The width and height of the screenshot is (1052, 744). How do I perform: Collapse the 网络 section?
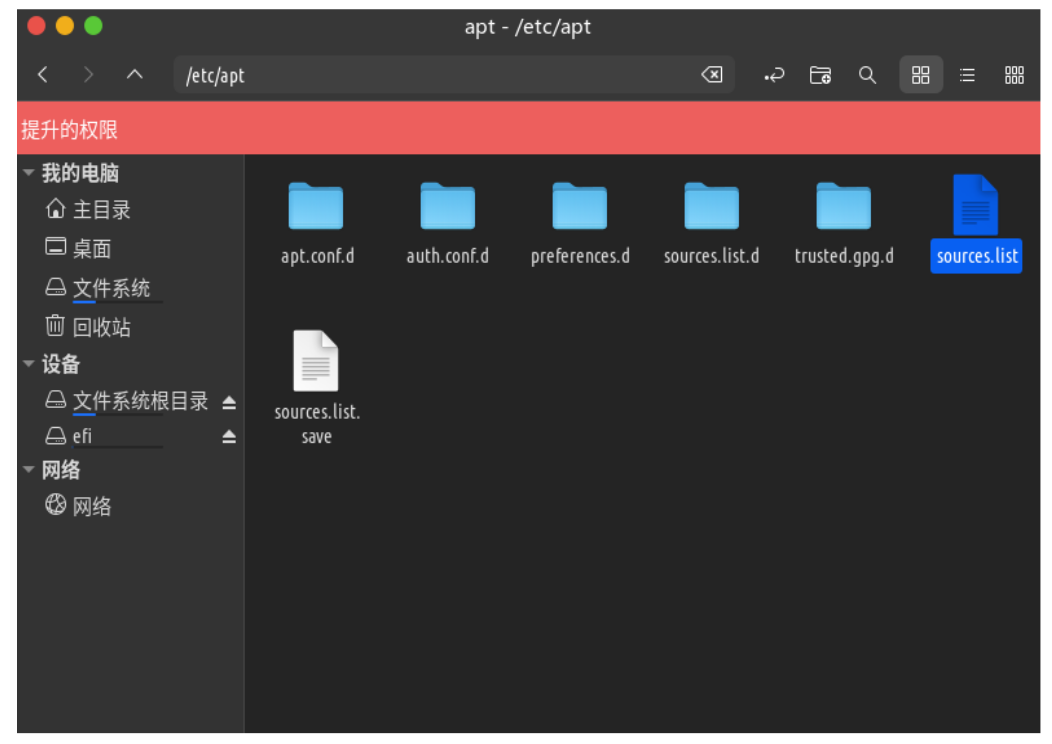[x=28, y=469]
